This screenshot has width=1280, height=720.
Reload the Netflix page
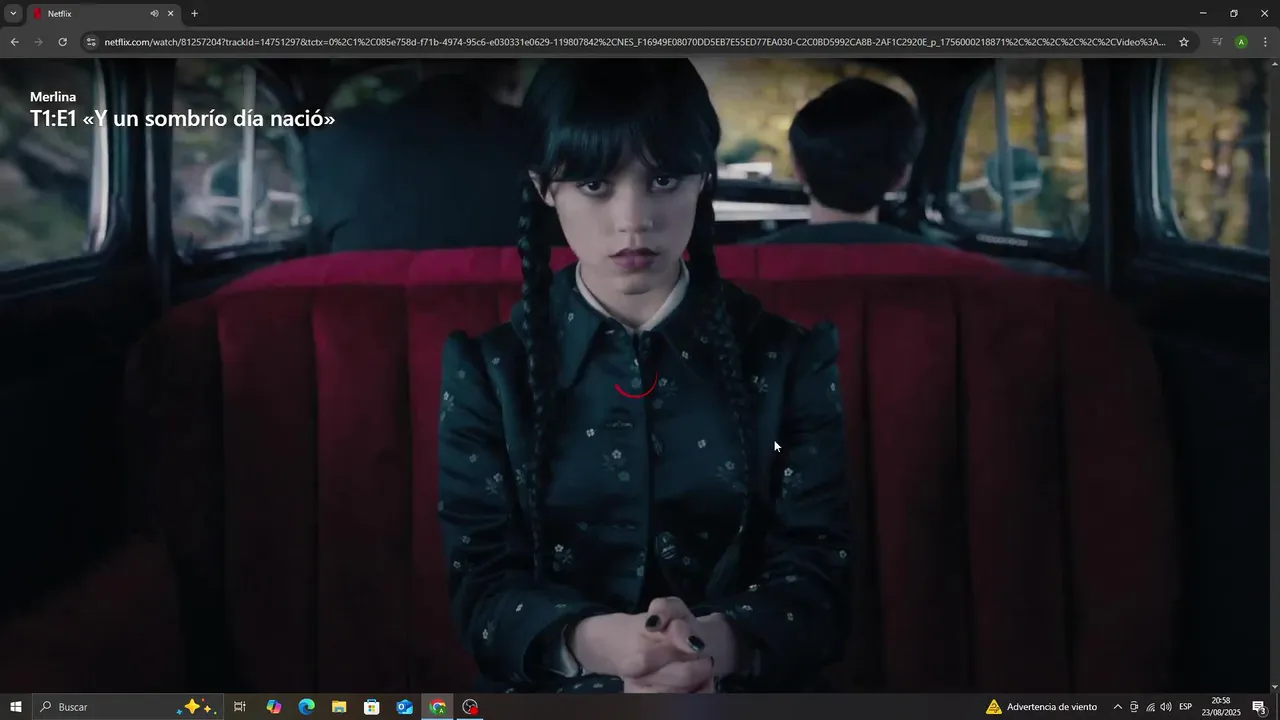[x=62, y=42]
